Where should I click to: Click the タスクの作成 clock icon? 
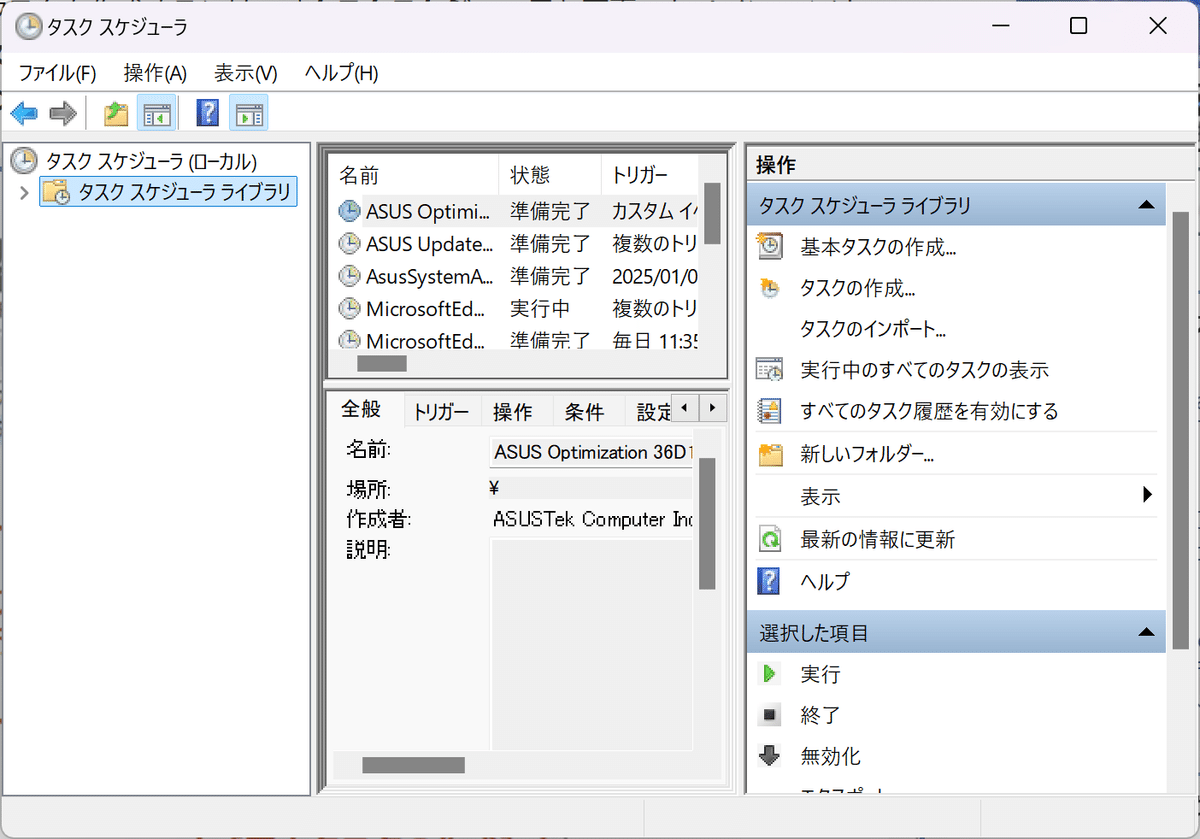[x=769, y=288]
